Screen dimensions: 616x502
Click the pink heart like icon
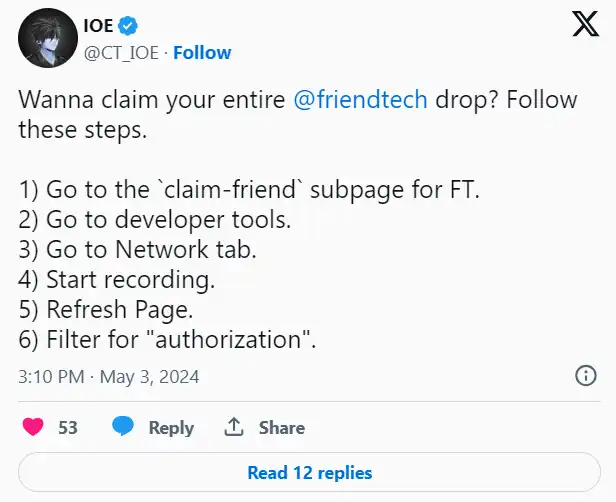(x=33, y=427)
